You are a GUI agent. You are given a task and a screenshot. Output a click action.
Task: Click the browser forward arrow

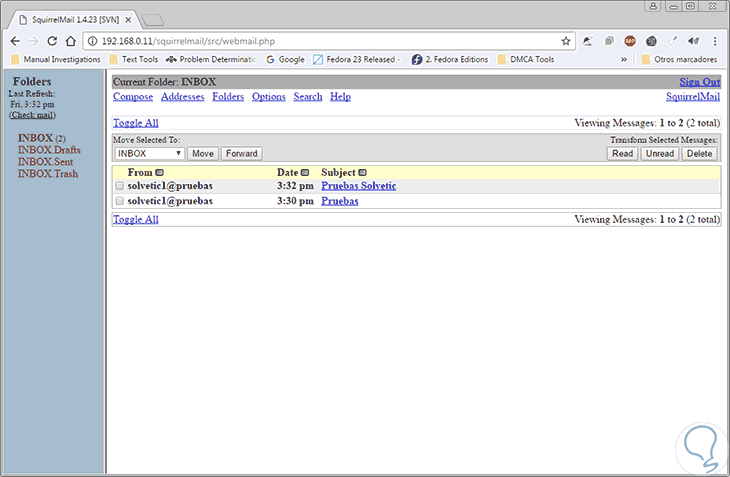34,41
